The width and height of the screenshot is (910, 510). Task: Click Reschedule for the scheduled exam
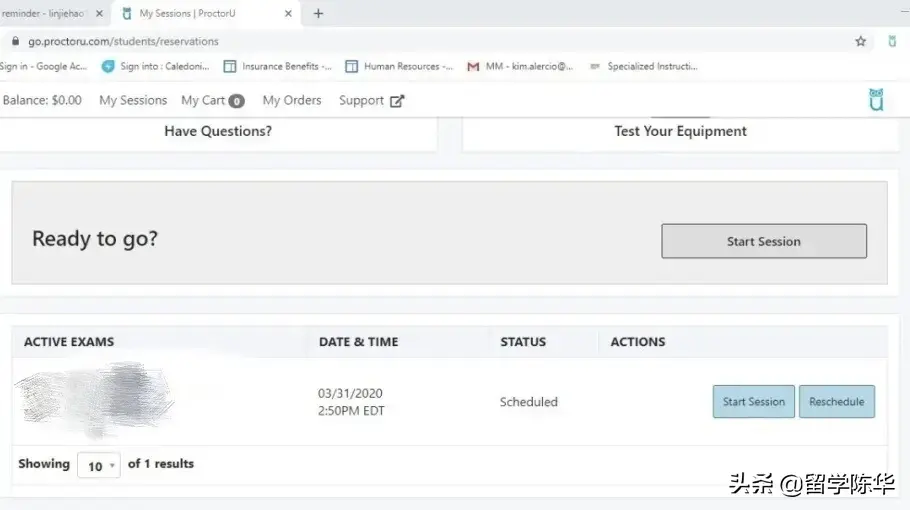click(836, 402)
